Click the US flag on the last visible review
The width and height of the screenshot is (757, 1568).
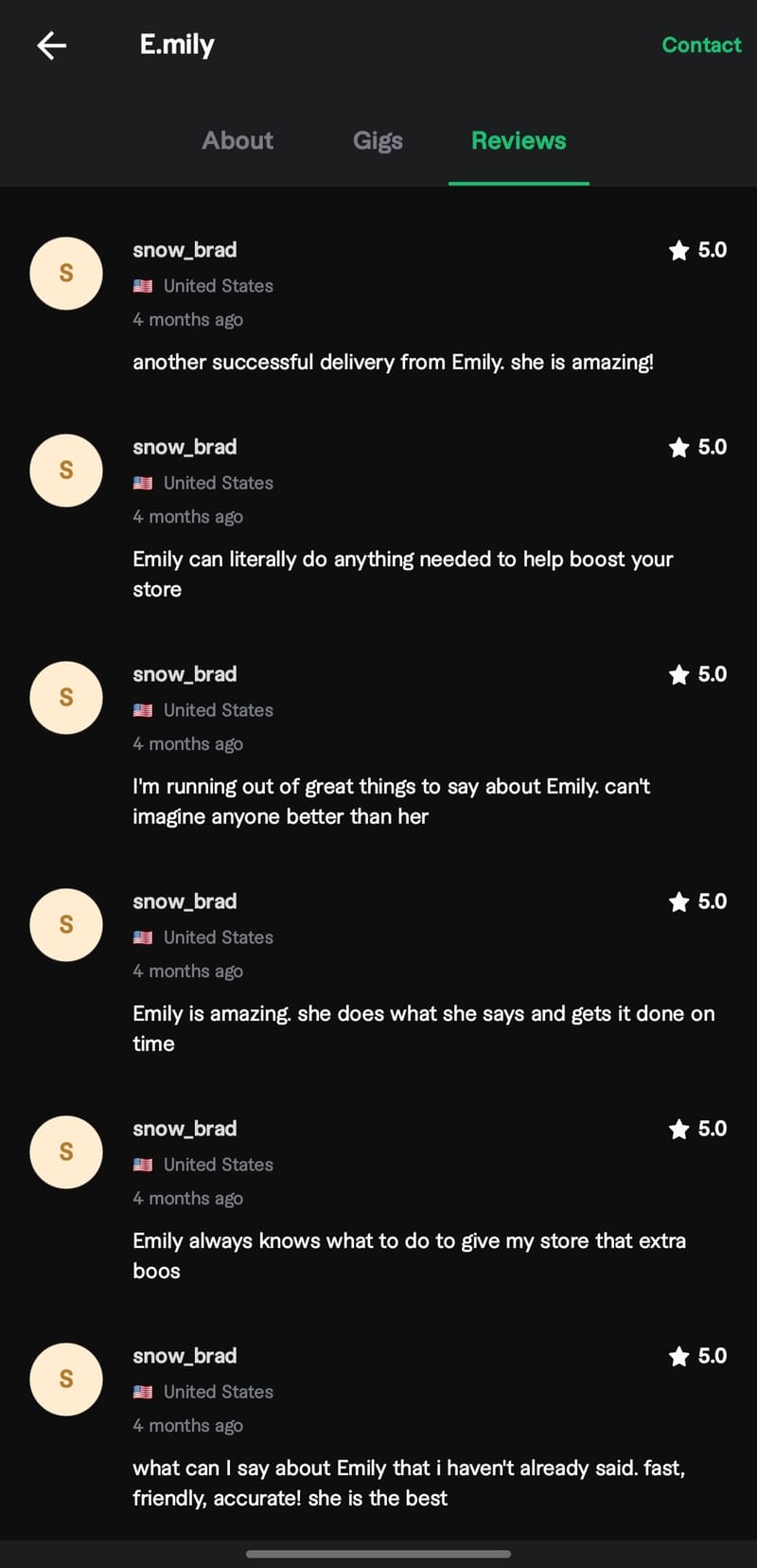(143, 1391)
